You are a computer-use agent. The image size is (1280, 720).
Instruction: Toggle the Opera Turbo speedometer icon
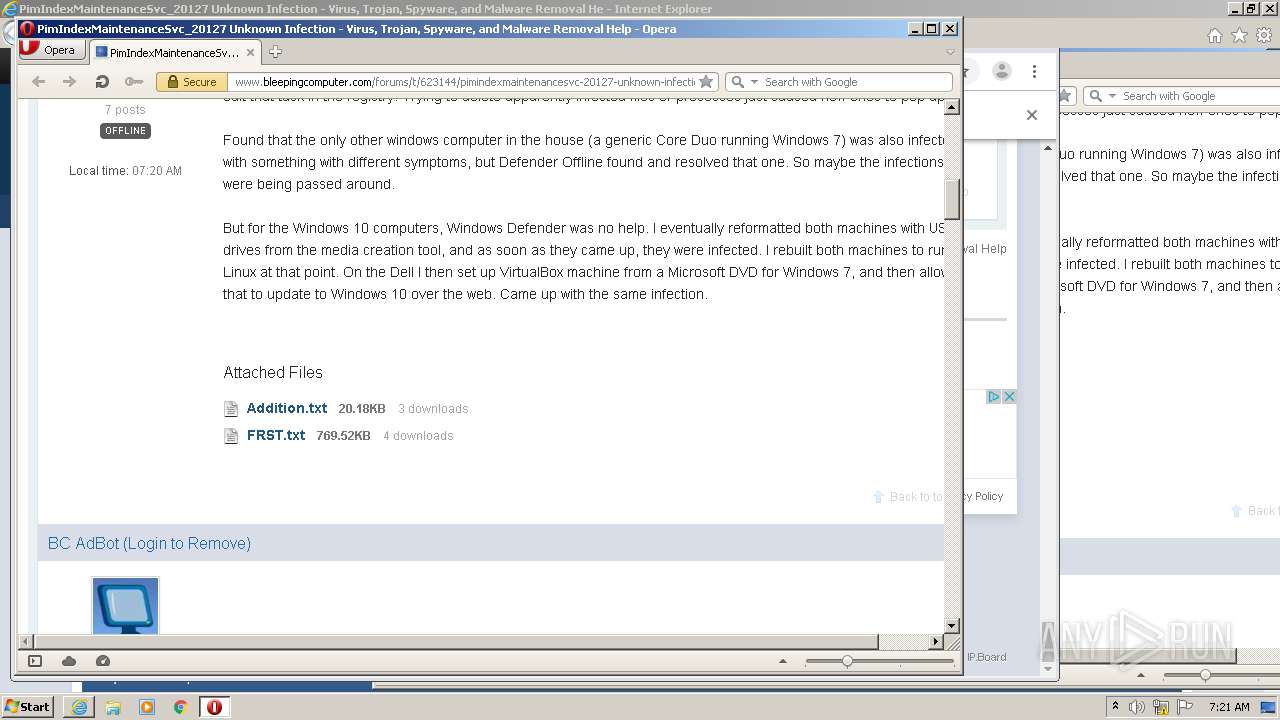click(103, 661)
